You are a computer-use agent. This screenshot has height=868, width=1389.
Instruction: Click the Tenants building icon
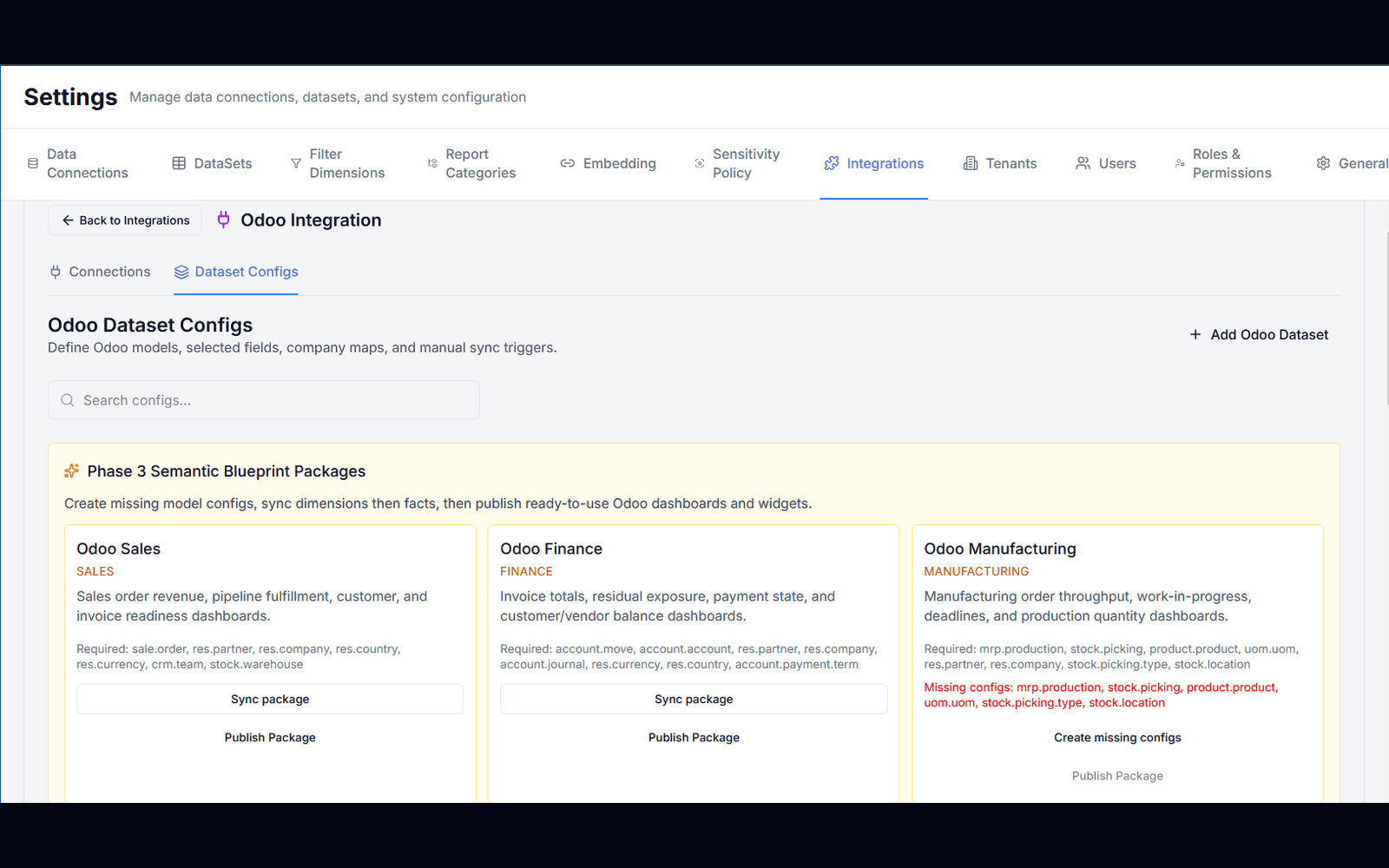(971, 163)
